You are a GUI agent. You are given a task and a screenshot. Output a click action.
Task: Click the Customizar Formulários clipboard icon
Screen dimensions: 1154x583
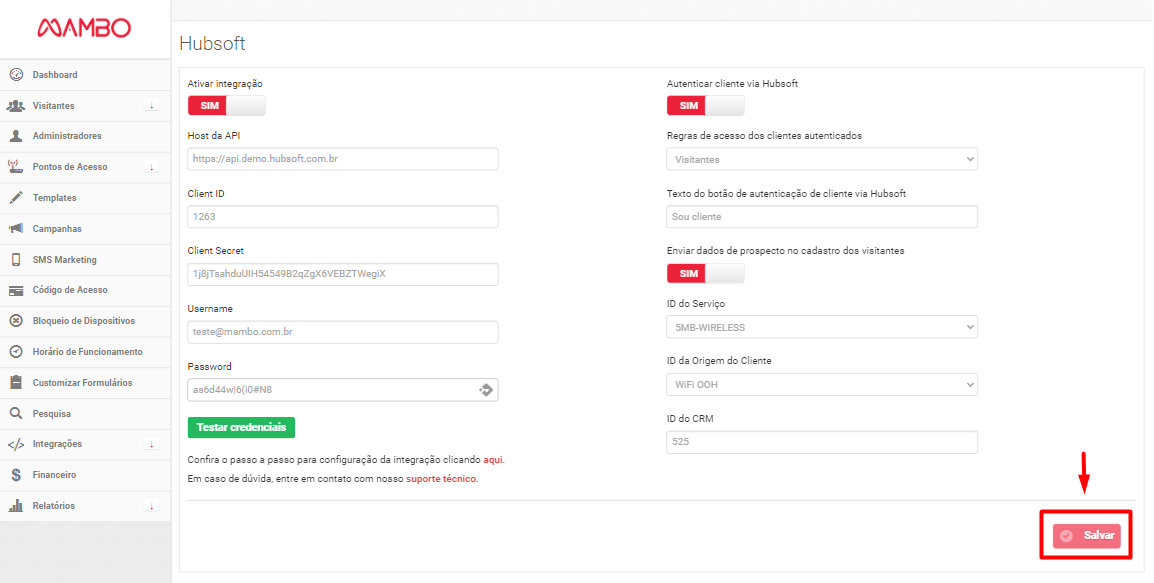click(15, 383)
